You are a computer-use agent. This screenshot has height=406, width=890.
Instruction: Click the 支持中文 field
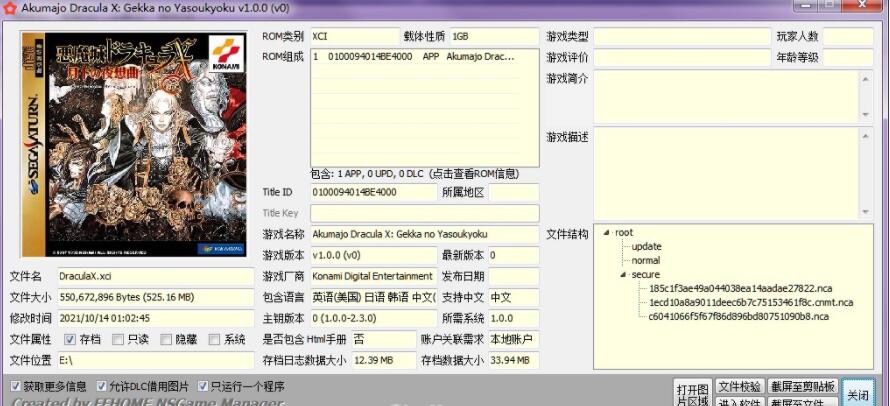tap(514, 297)
